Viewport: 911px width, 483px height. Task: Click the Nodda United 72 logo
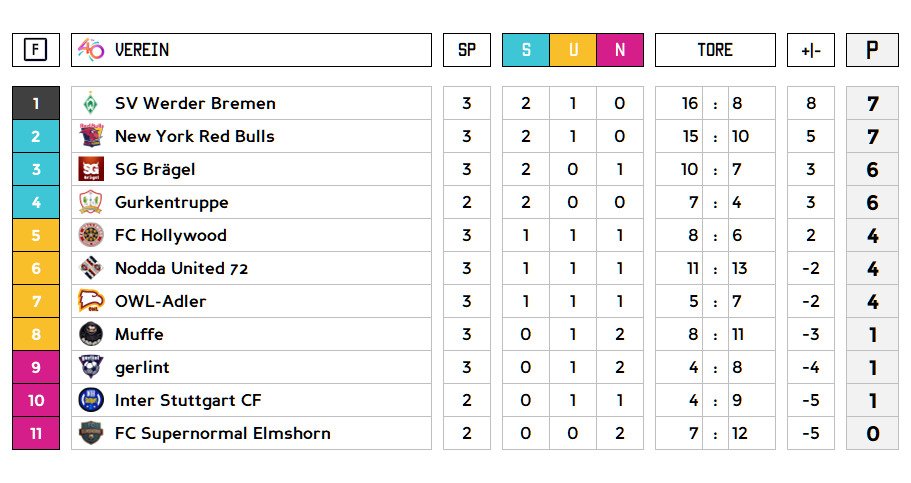(91, 268)
